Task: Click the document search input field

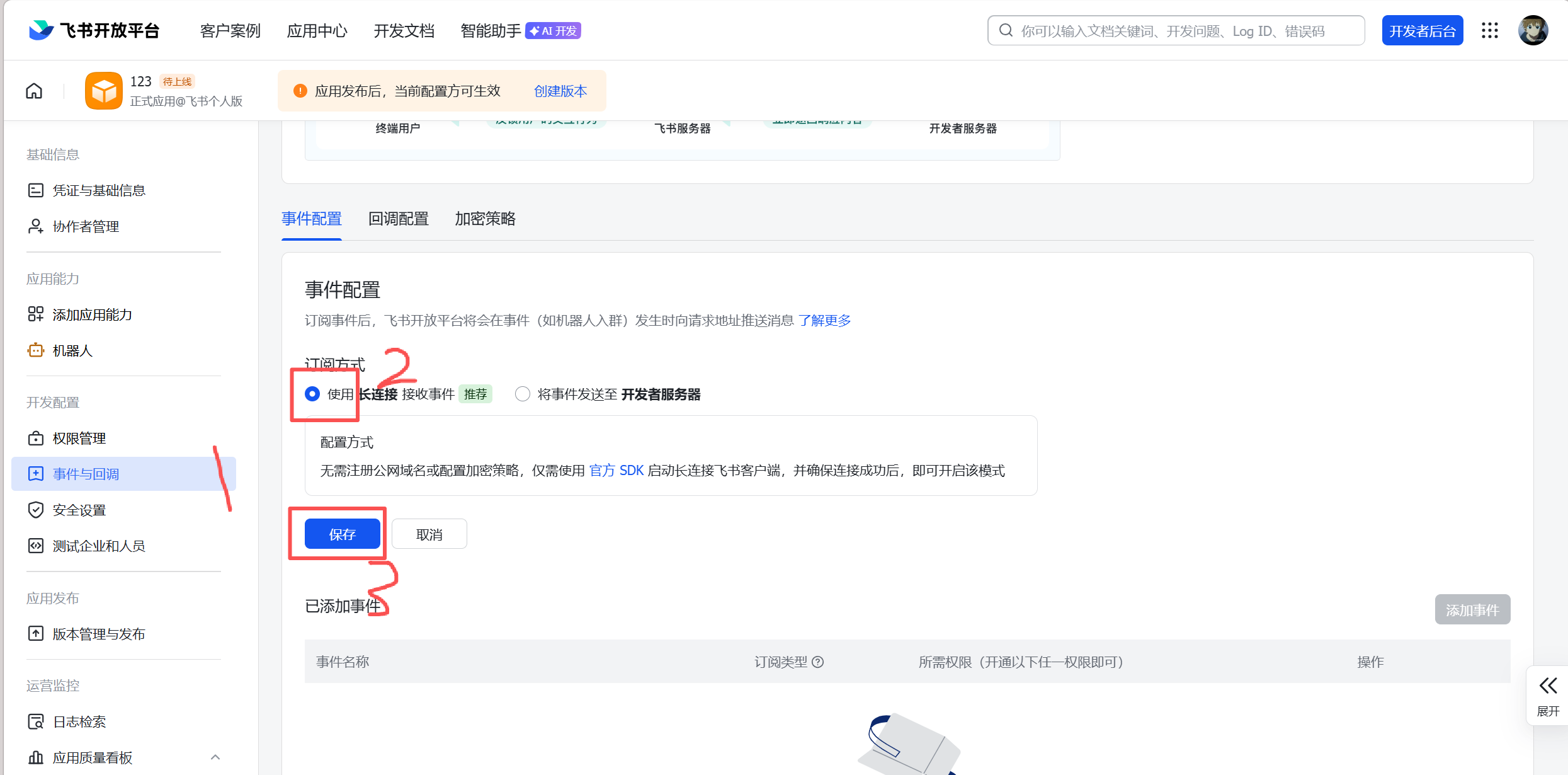Action: 1184,31
